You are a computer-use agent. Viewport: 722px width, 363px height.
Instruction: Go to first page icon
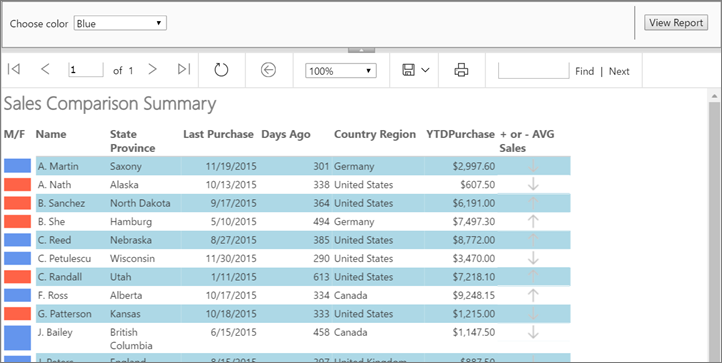coord(14,69)
